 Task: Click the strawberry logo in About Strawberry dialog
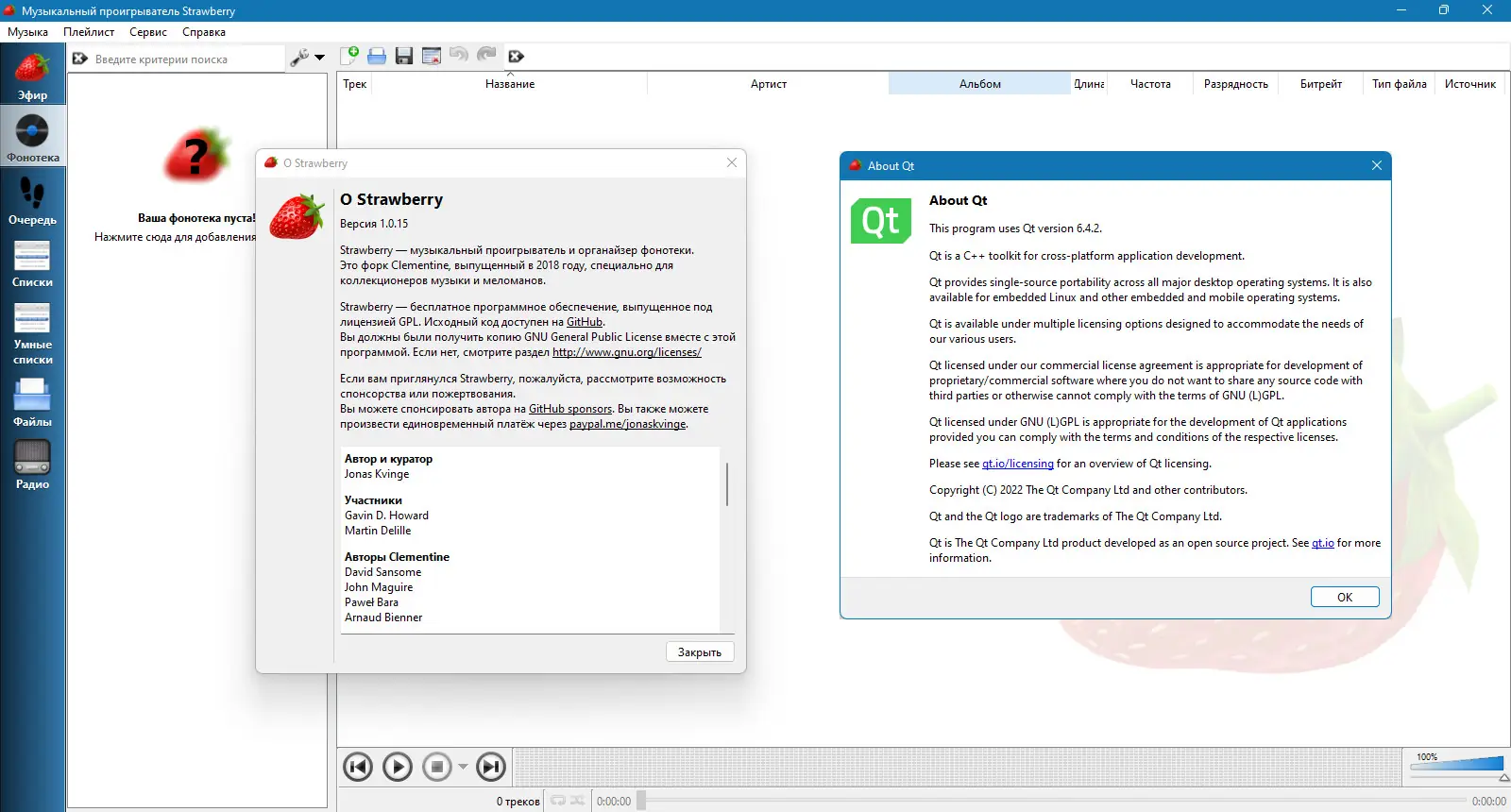[x=297, y=216]
